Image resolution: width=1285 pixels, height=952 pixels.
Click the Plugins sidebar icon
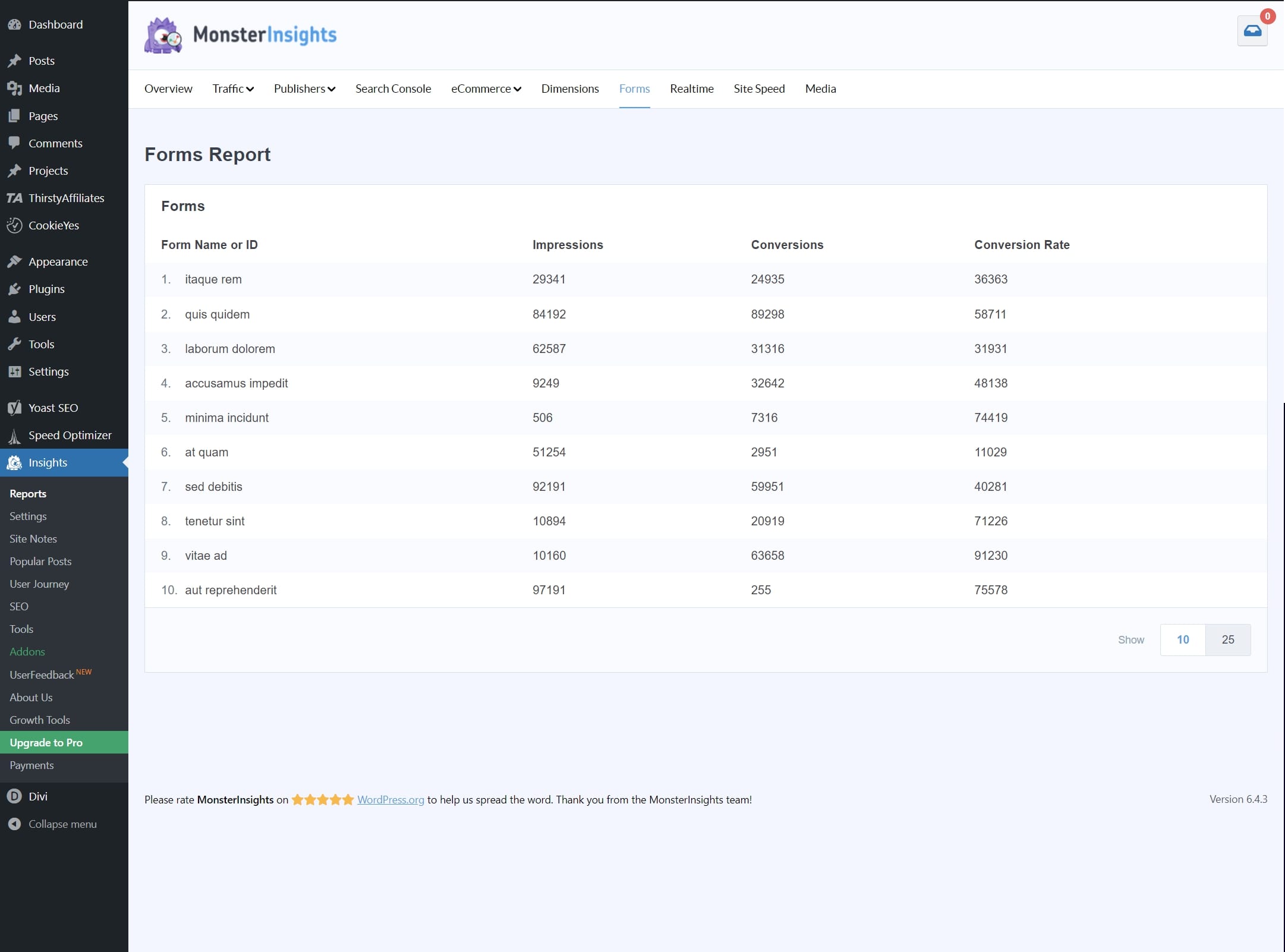[x=15, y=289]
